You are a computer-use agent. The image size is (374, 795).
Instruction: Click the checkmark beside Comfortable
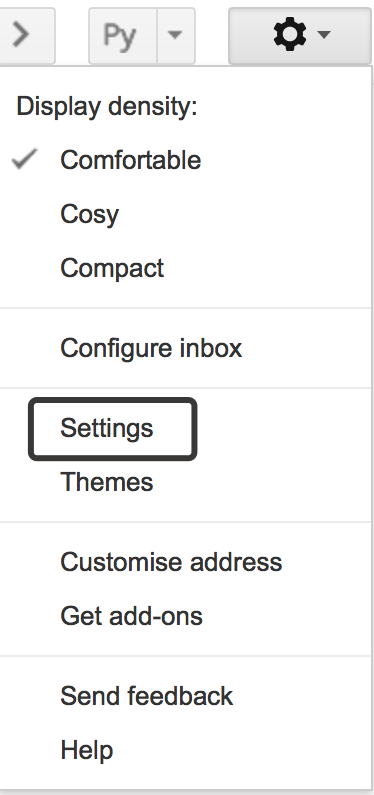[x=24, y=160]
